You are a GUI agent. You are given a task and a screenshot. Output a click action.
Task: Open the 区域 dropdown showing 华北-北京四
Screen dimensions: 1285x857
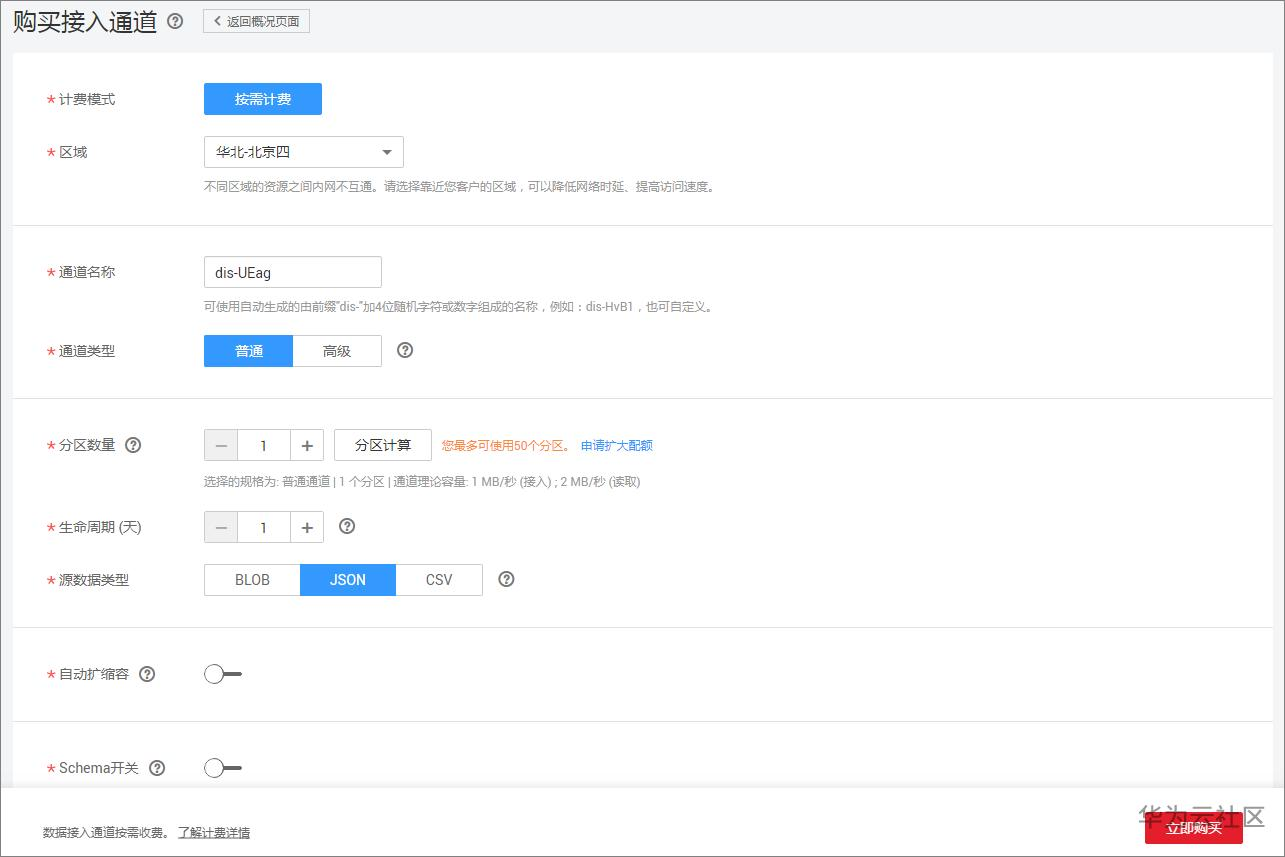[x=303, y=152]
